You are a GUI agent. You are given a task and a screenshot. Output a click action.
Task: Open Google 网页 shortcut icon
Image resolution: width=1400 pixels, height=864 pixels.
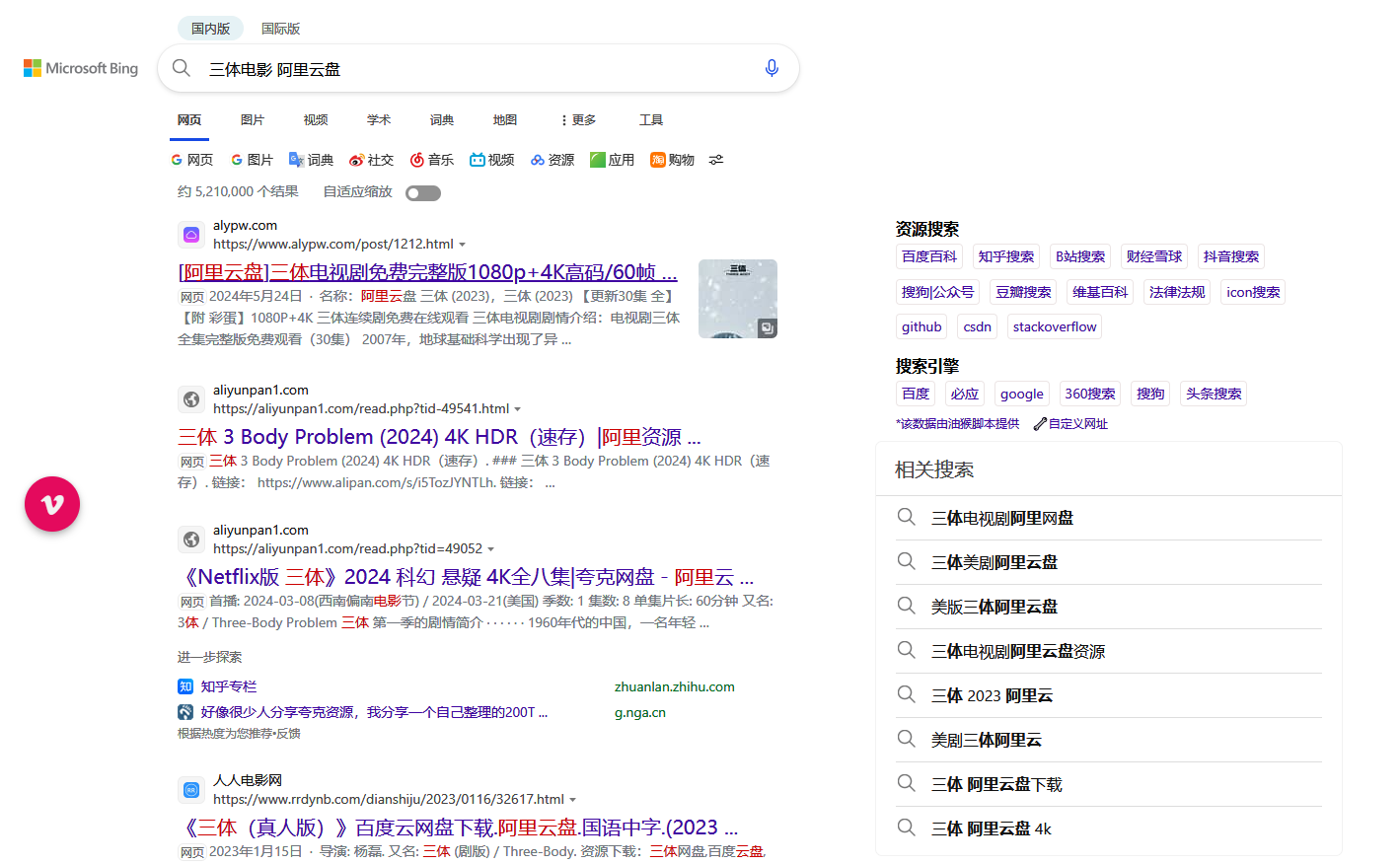(x=177, y=160)
